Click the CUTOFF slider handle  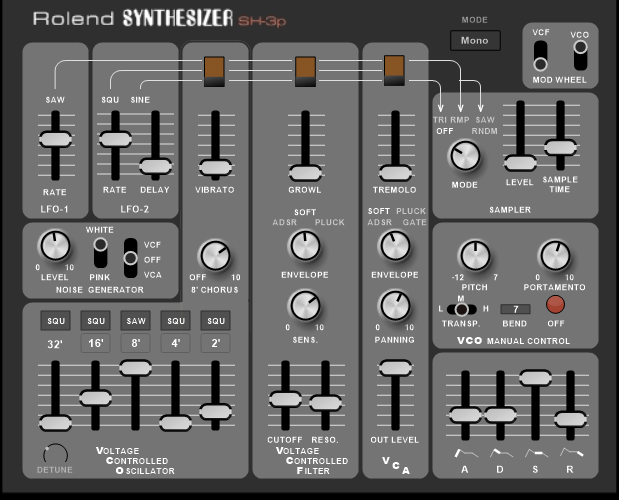click(285, 399)
